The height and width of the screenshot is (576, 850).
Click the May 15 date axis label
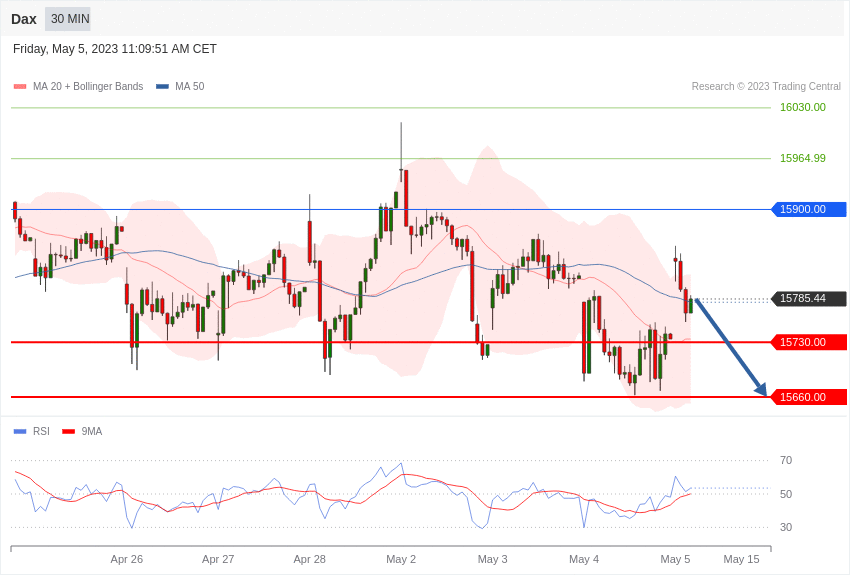[x=741, y=559]
